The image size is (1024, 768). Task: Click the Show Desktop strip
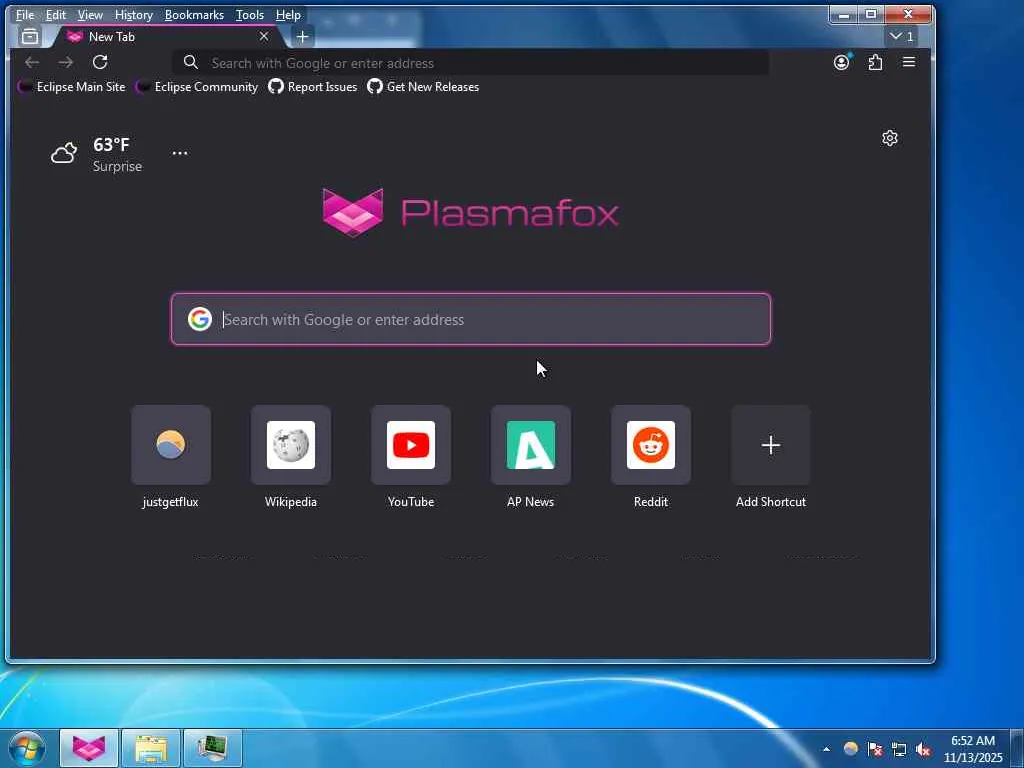(1017, 748)
